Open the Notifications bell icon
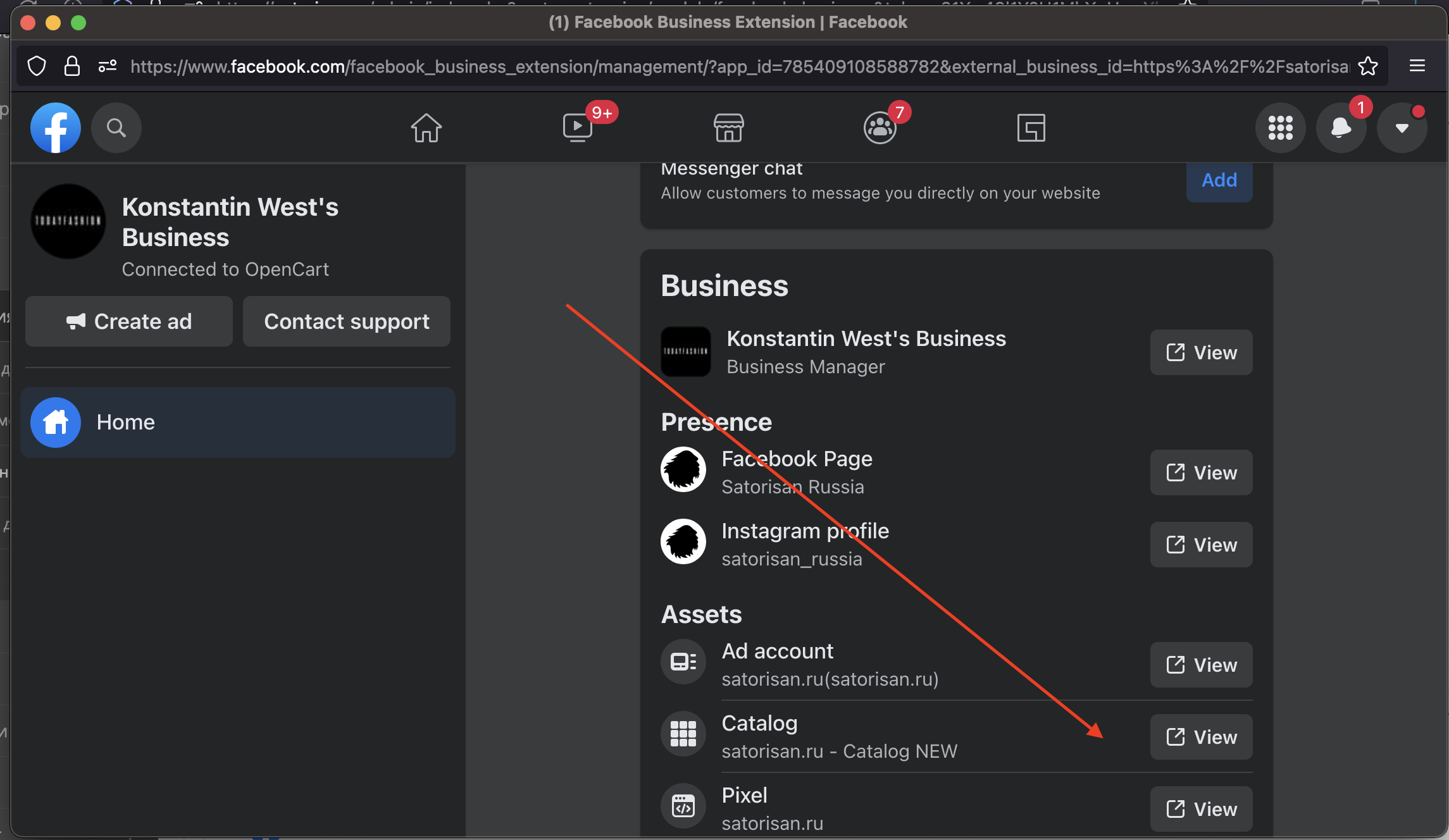This screenshot has width=1449, height=840. tap(1341, 128)
